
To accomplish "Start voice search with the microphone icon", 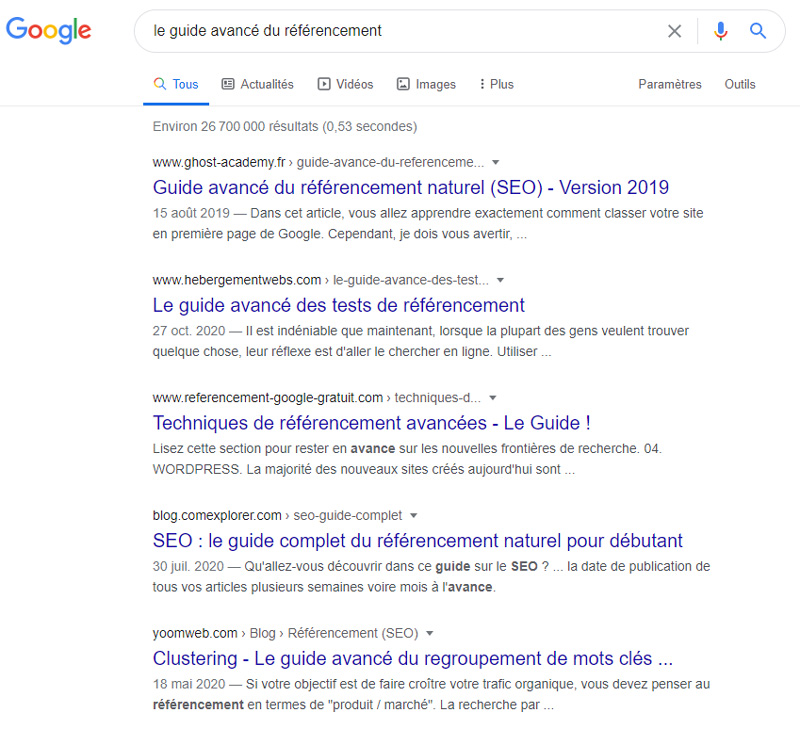I will 720,31.
